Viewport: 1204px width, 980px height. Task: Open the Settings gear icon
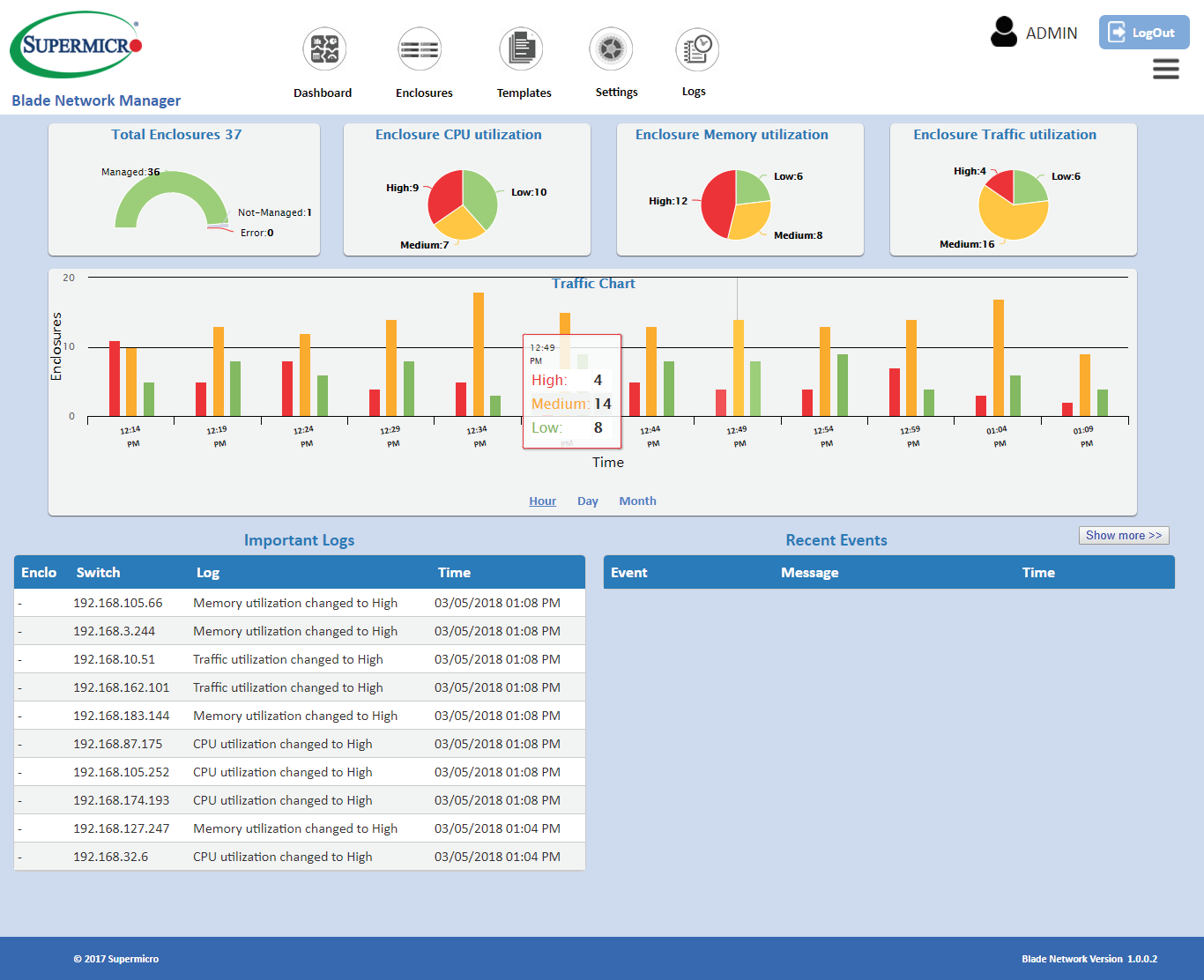tap(611, 49)
